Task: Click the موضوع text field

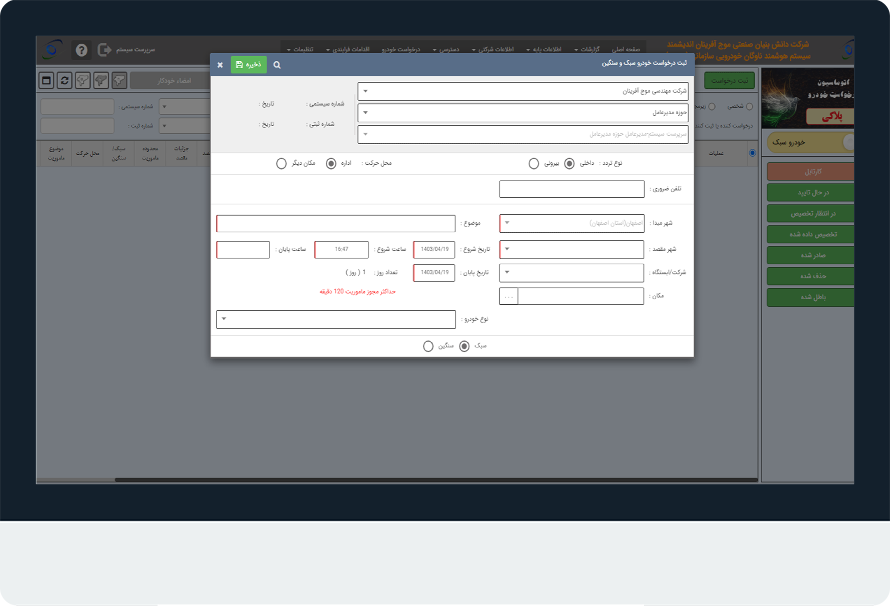Action: pyautogui.click(x=335, y=223)
